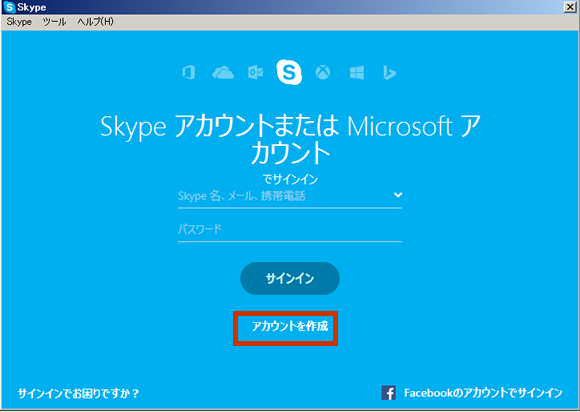Viewport: 580px width, 412px height.
Task: Open the ヘルプ(H) menu
Action: pos(95,22)
